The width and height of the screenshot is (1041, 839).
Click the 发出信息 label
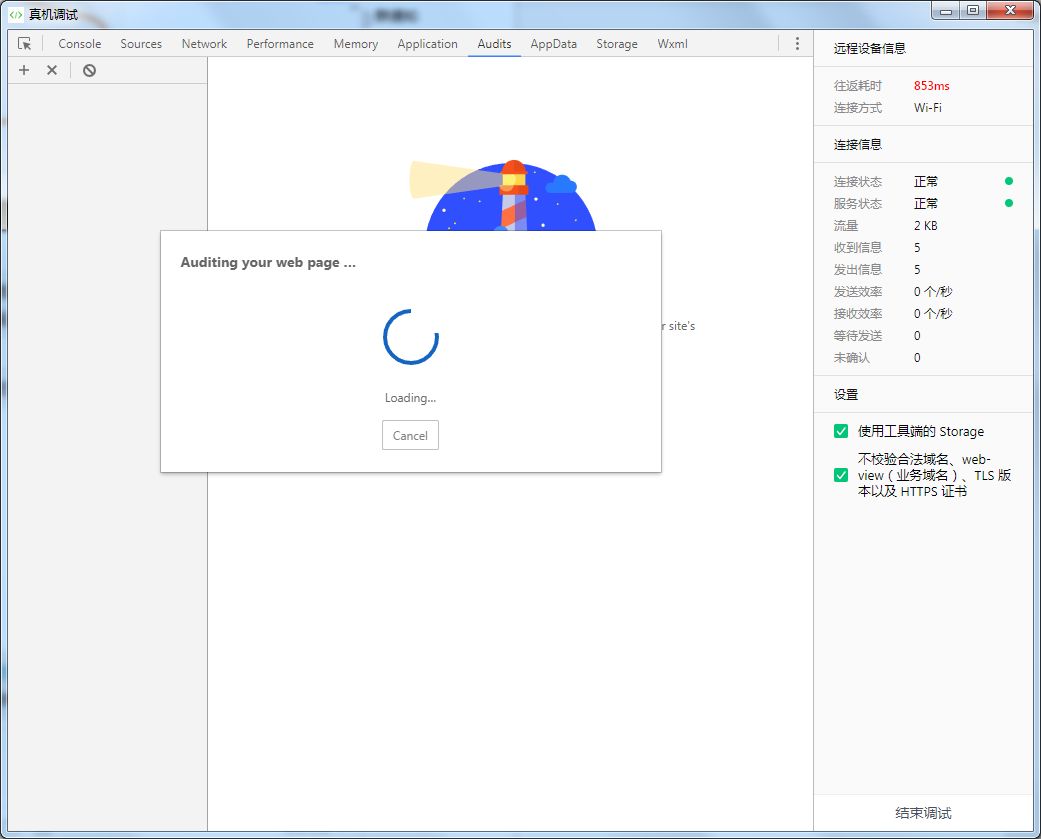click(858, 269)
